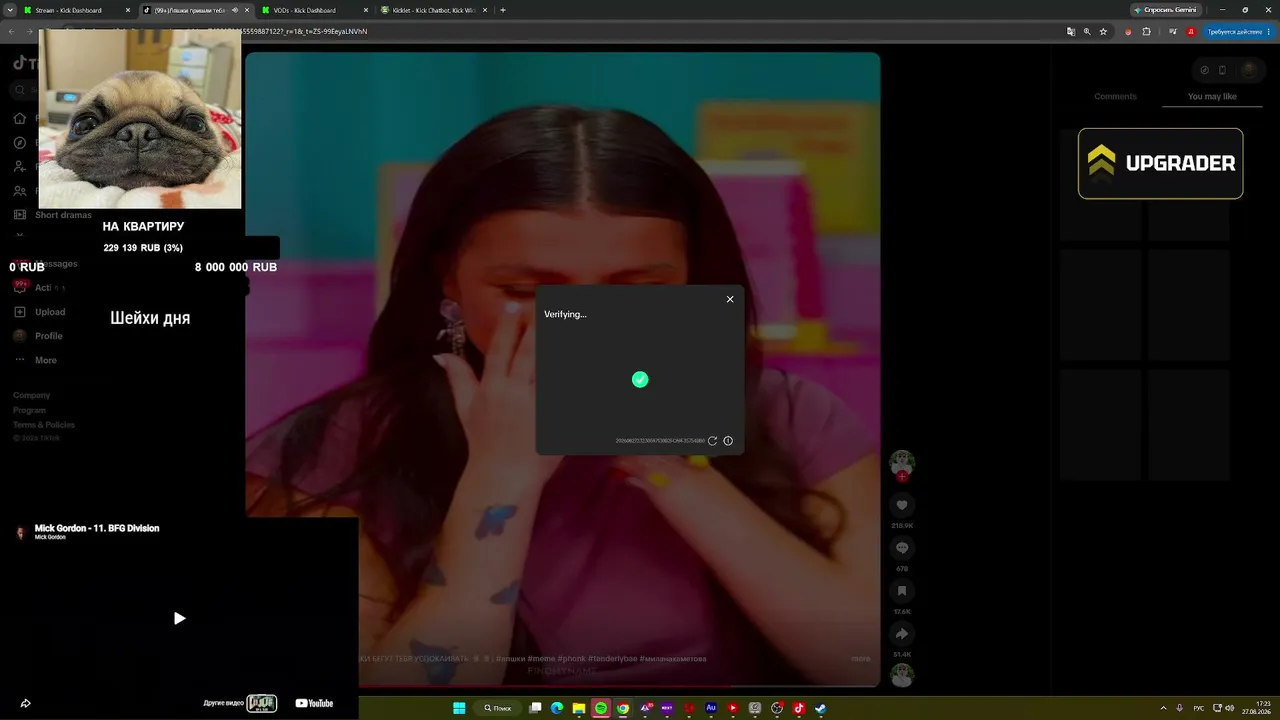1280x720 pixels.
Task: Open Microsoft Edge from the taskbar
Action: [x=557, y=708]
